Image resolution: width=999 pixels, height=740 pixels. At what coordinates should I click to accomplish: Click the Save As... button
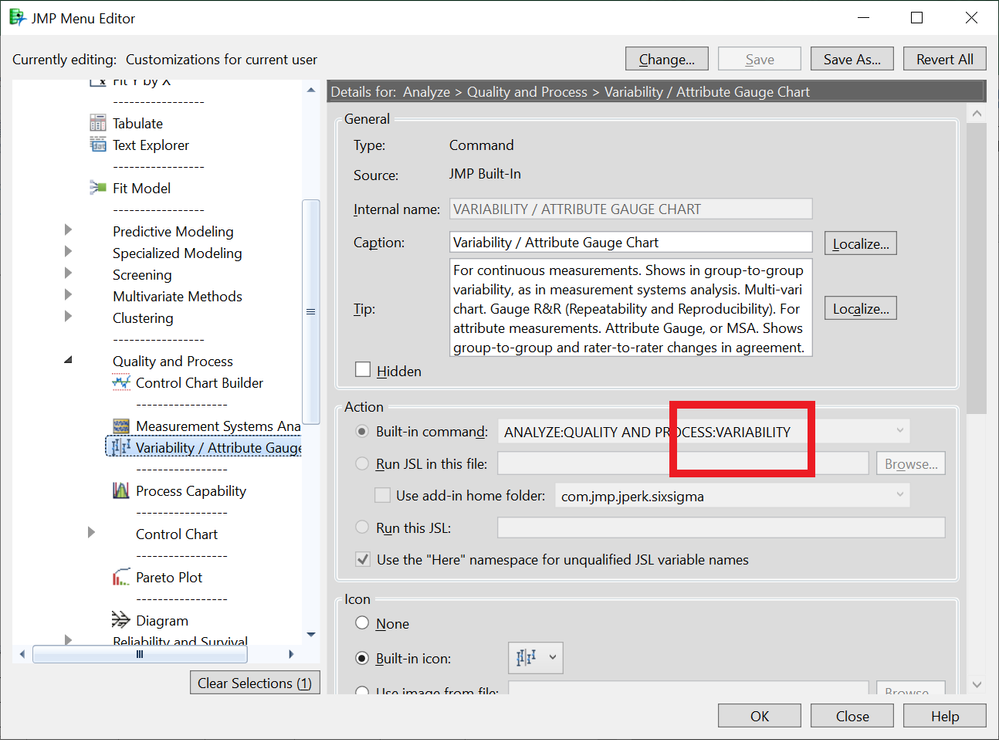point(852,59)
